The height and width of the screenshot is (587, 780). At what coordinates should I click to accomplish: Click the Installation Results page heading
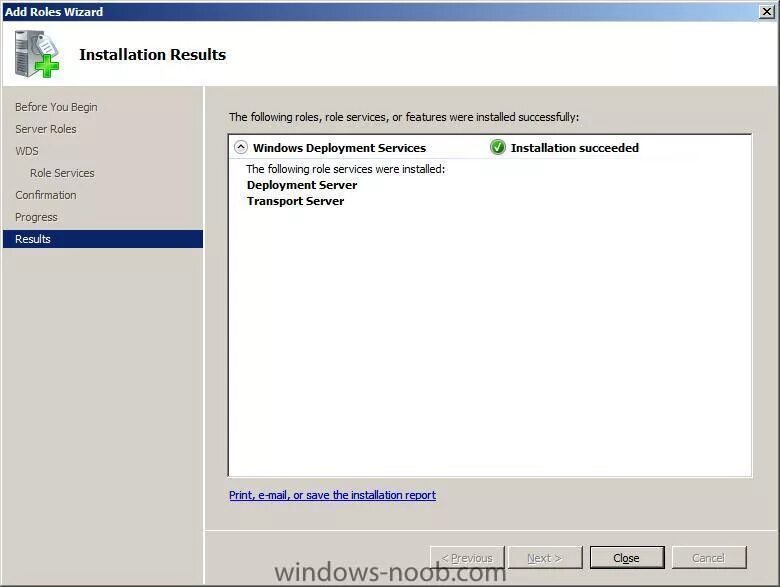(153, 54)
